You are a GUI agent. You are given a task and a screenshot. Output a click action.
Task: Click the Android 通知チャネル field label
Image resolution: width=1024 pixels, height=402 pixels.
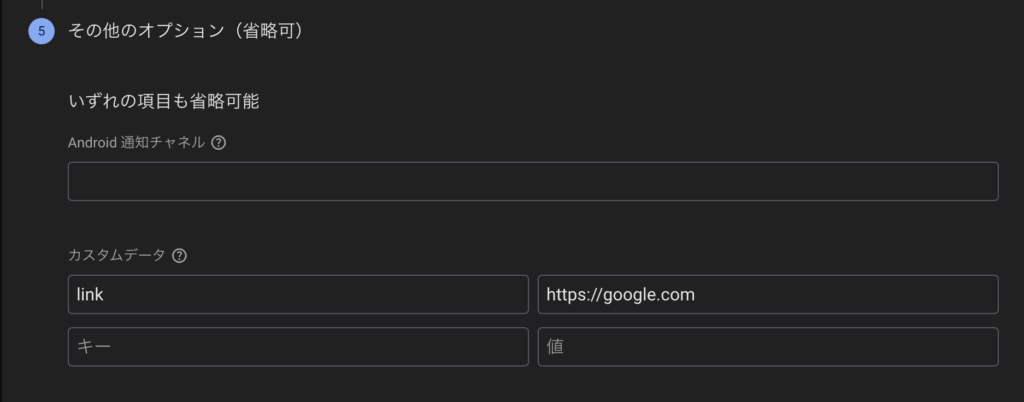click(136, 142)
